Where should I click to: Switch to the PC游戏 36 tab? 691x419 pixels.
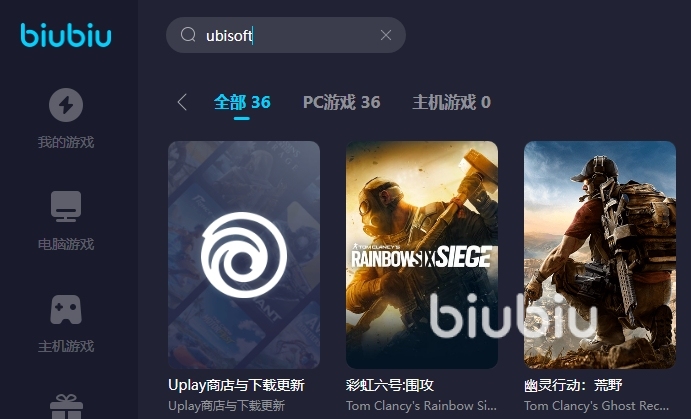coord(342,102)
